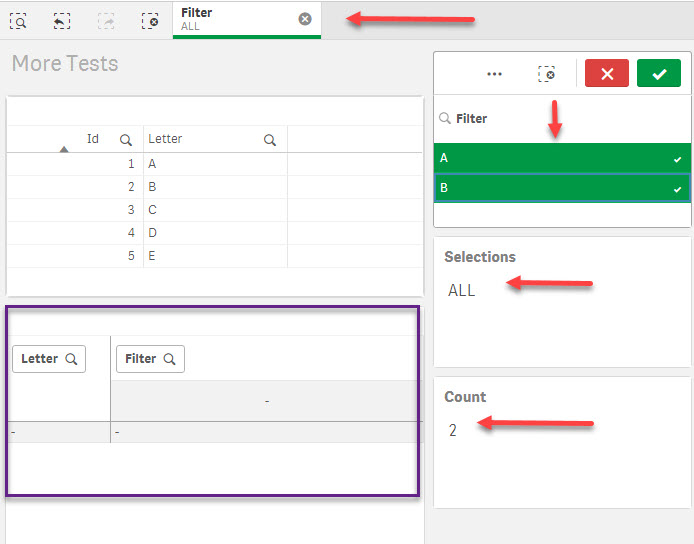Click the Selections KPI title

(x=480, y=257)
